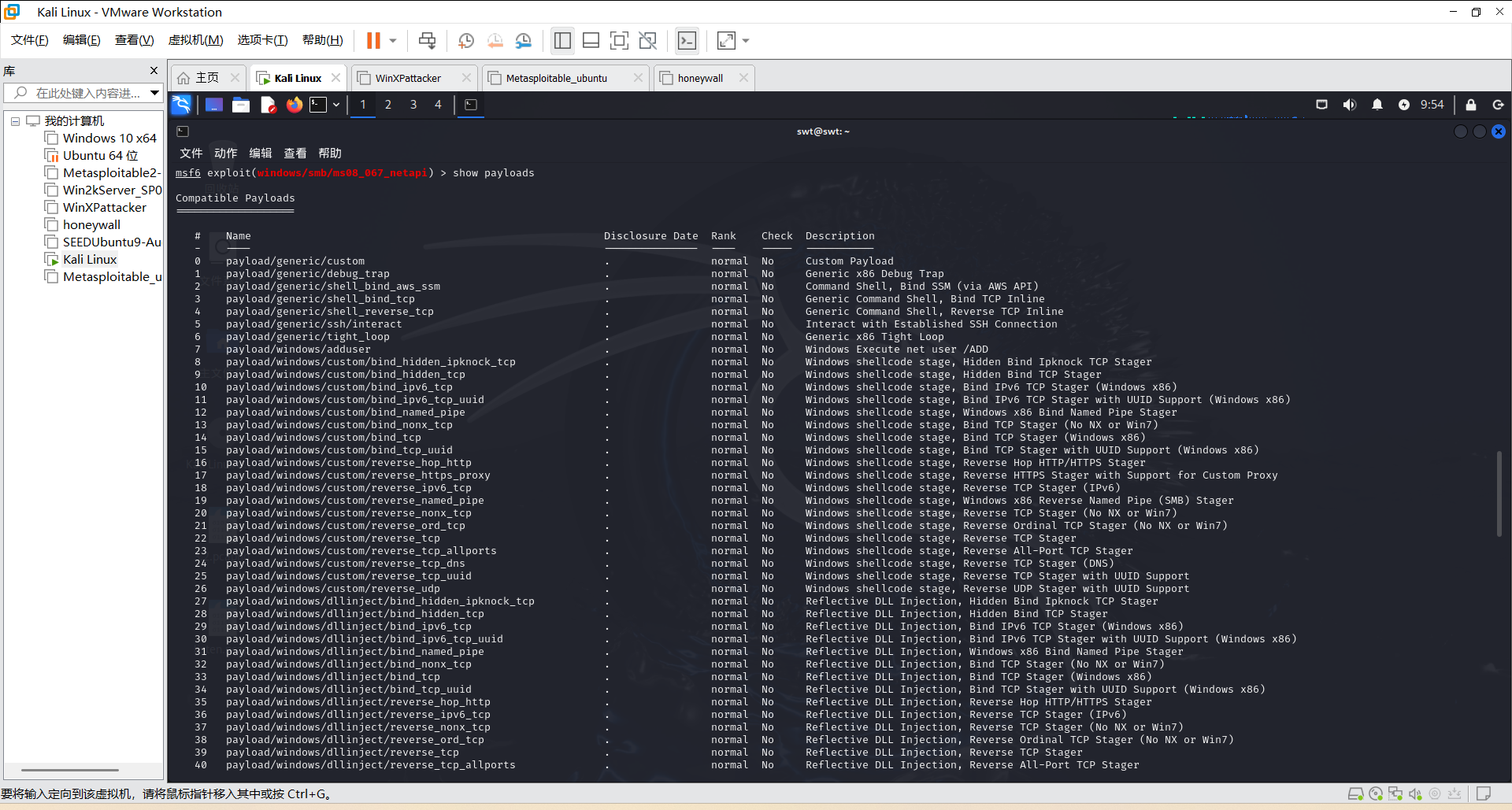The image size is (1512, 810).
Task: Open the library search filter dropdown
Action: tap(154, 93)
